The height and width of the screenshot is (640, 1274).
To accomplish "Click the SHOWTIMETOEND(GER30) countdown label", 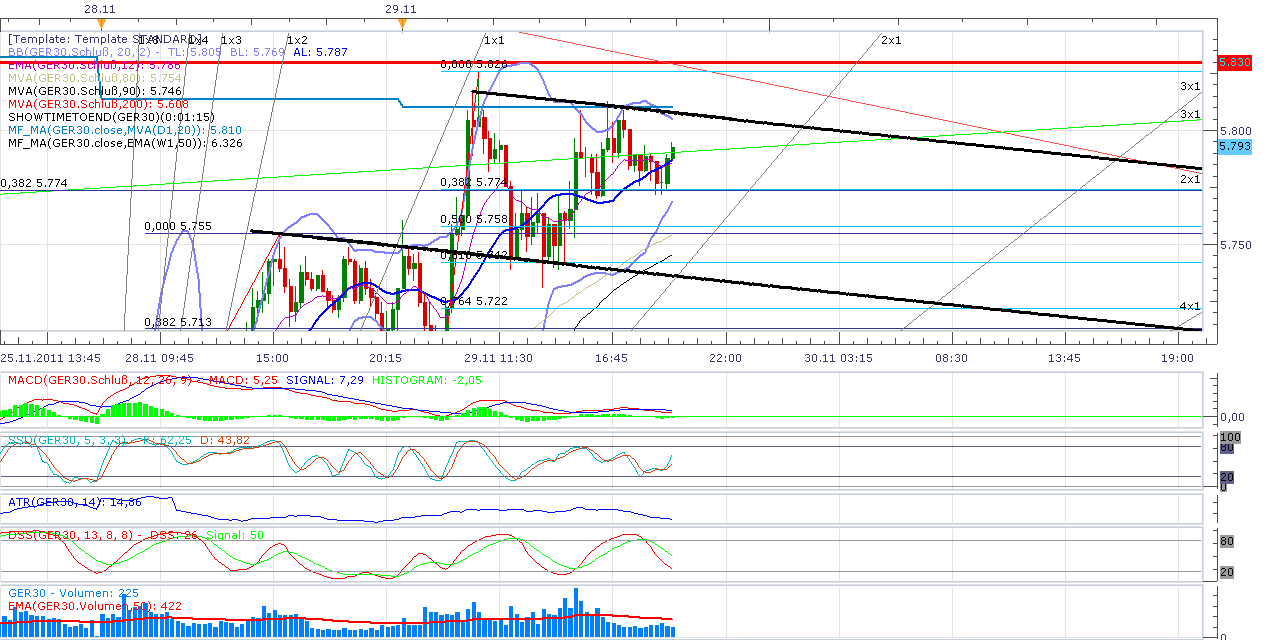I will (x=111, y=117).
